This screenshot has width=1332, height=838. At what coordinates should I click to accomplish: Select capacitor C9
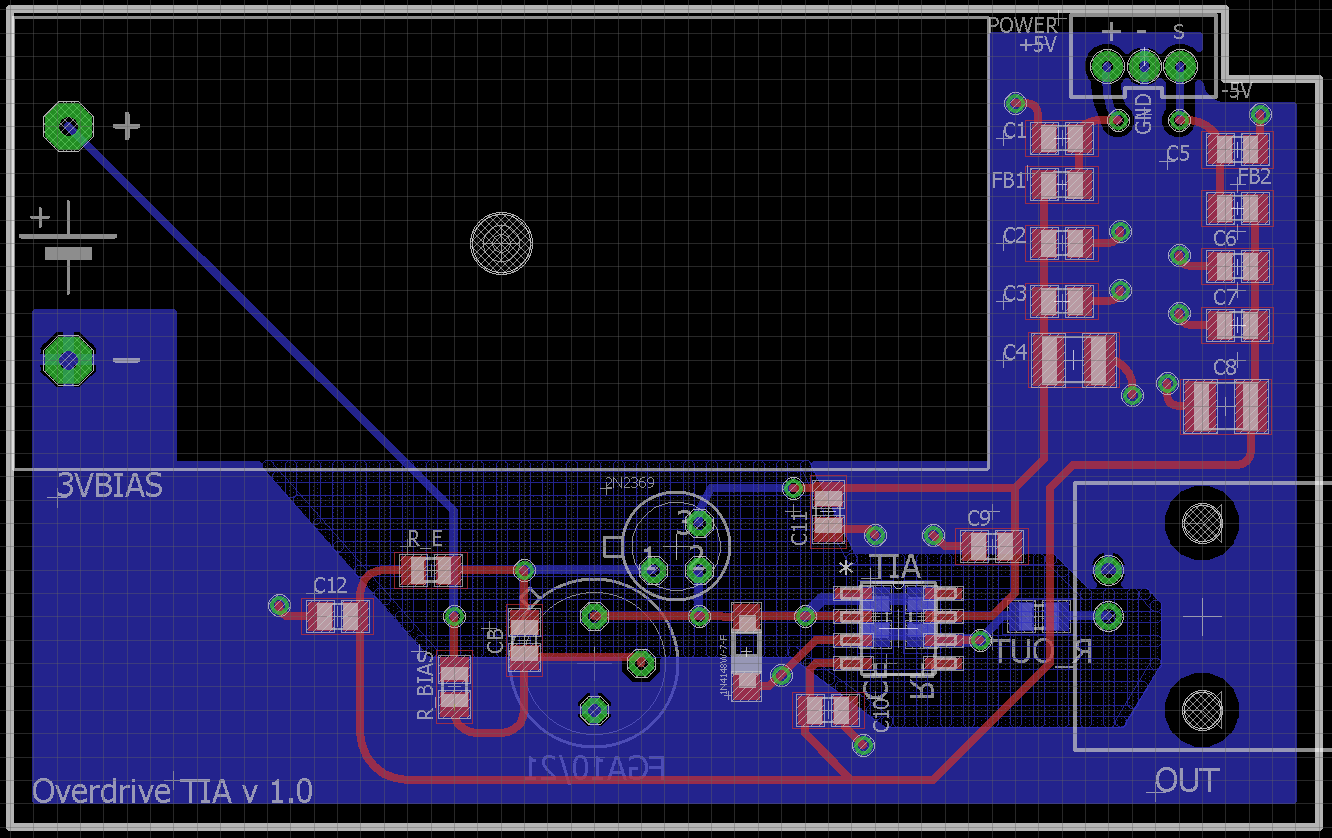click(x=992, y=546)
